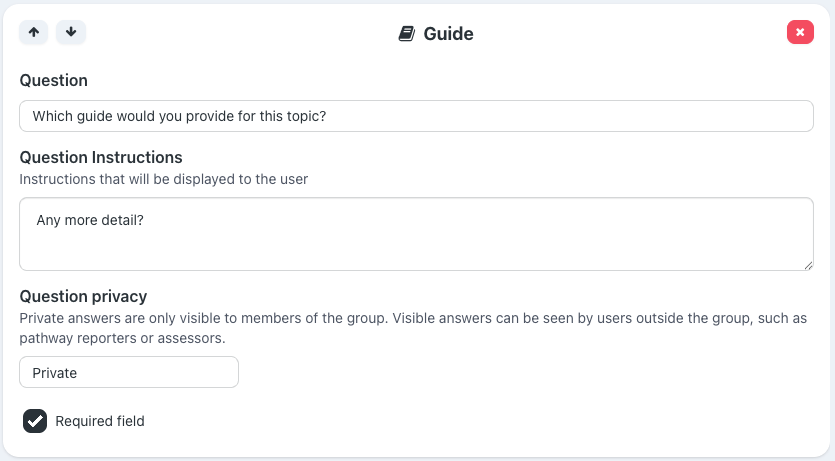Move the Guide question up
Viewport: 835px width, 461px height.
(34, 32)
